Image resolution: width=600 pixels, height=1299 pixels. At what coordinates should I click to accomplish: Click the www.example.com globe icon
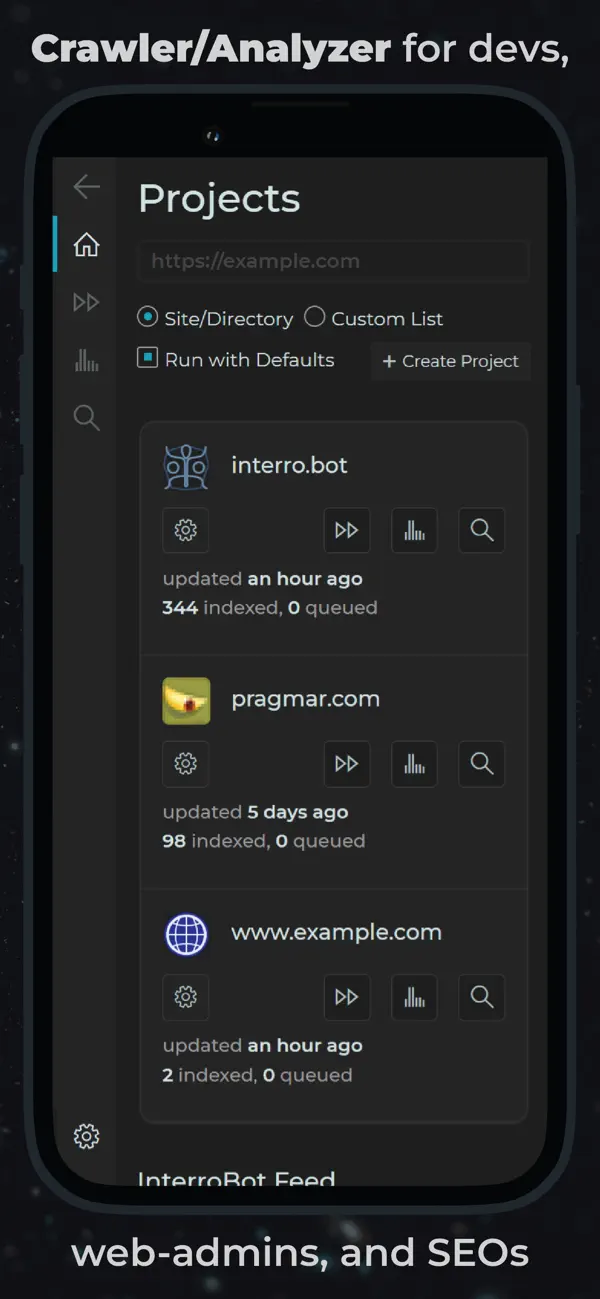coord(186,934)
